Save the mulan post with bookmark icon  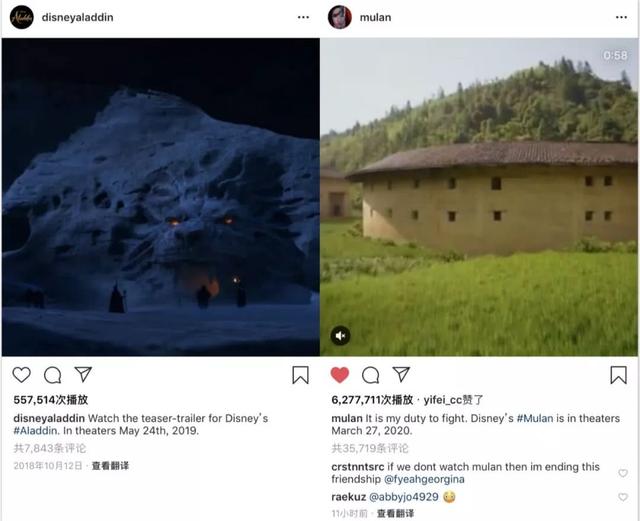tap(619, 375)
